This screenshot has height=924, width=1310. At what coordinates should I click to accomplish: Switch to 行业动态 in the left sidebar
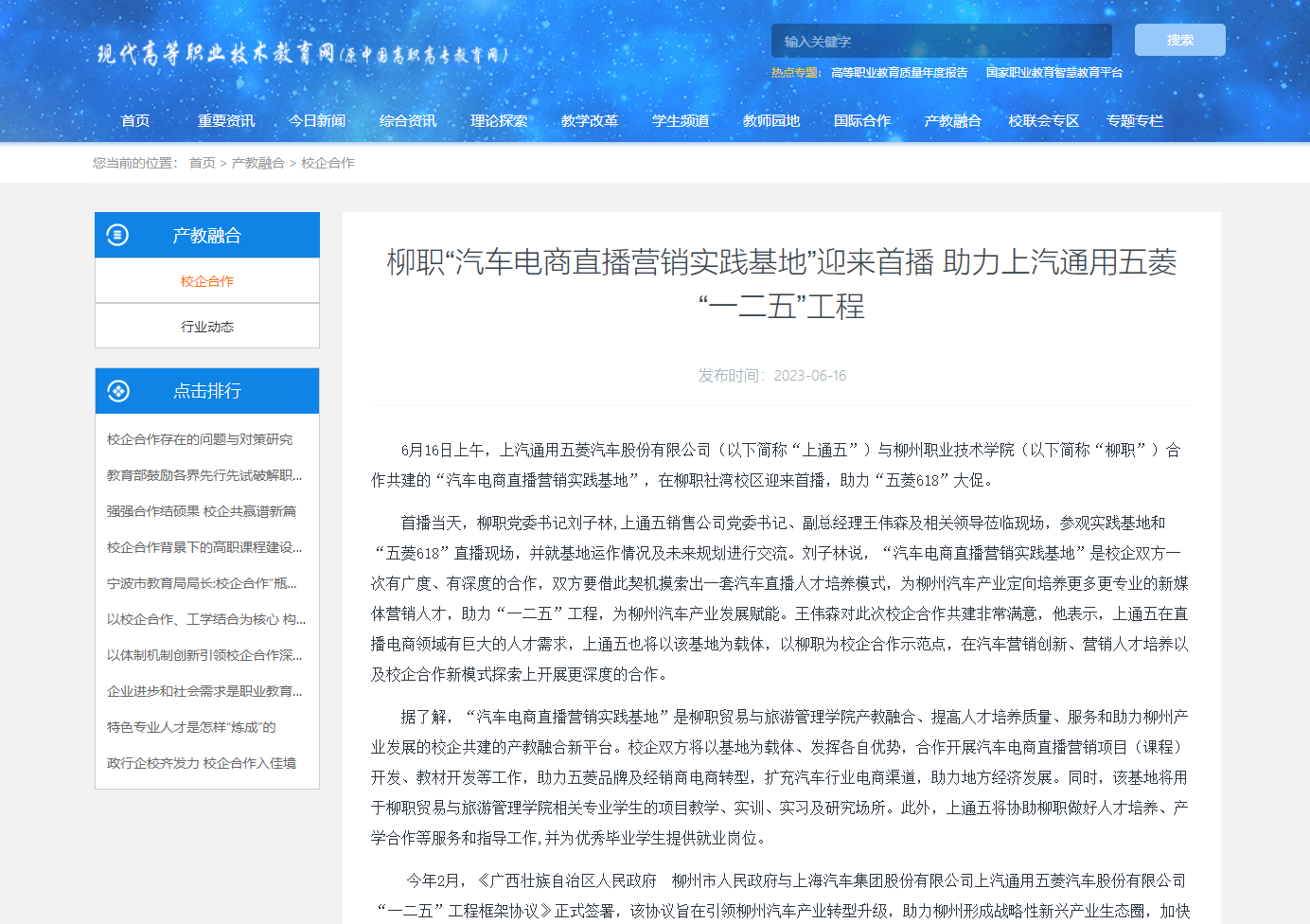pyautogui.click(x=207, y=327)
